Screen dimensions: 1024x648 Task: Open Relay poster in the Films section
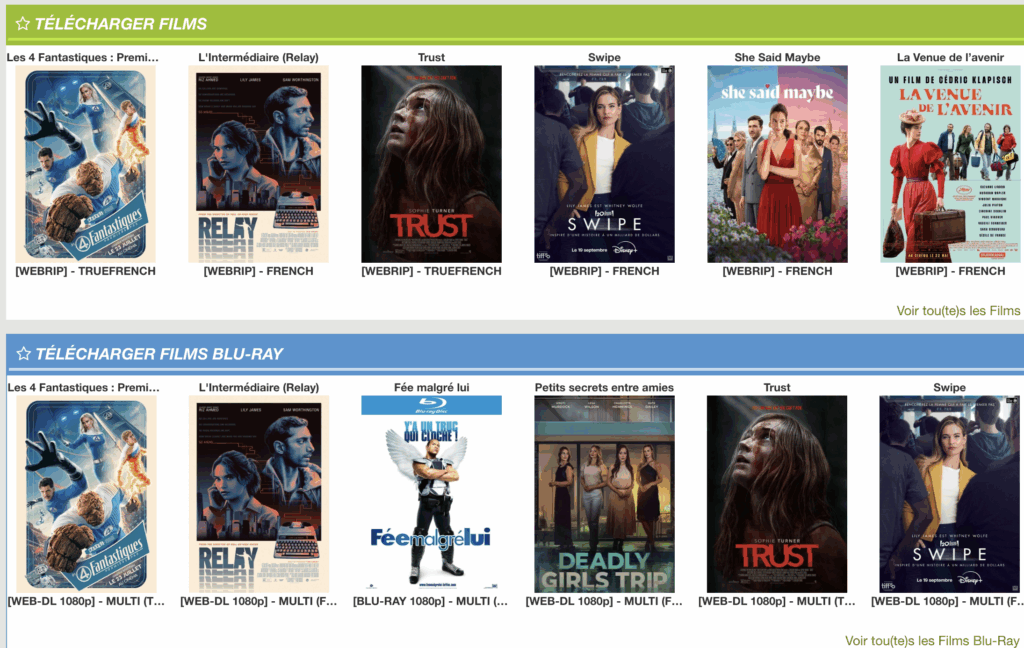click(258, 164)
